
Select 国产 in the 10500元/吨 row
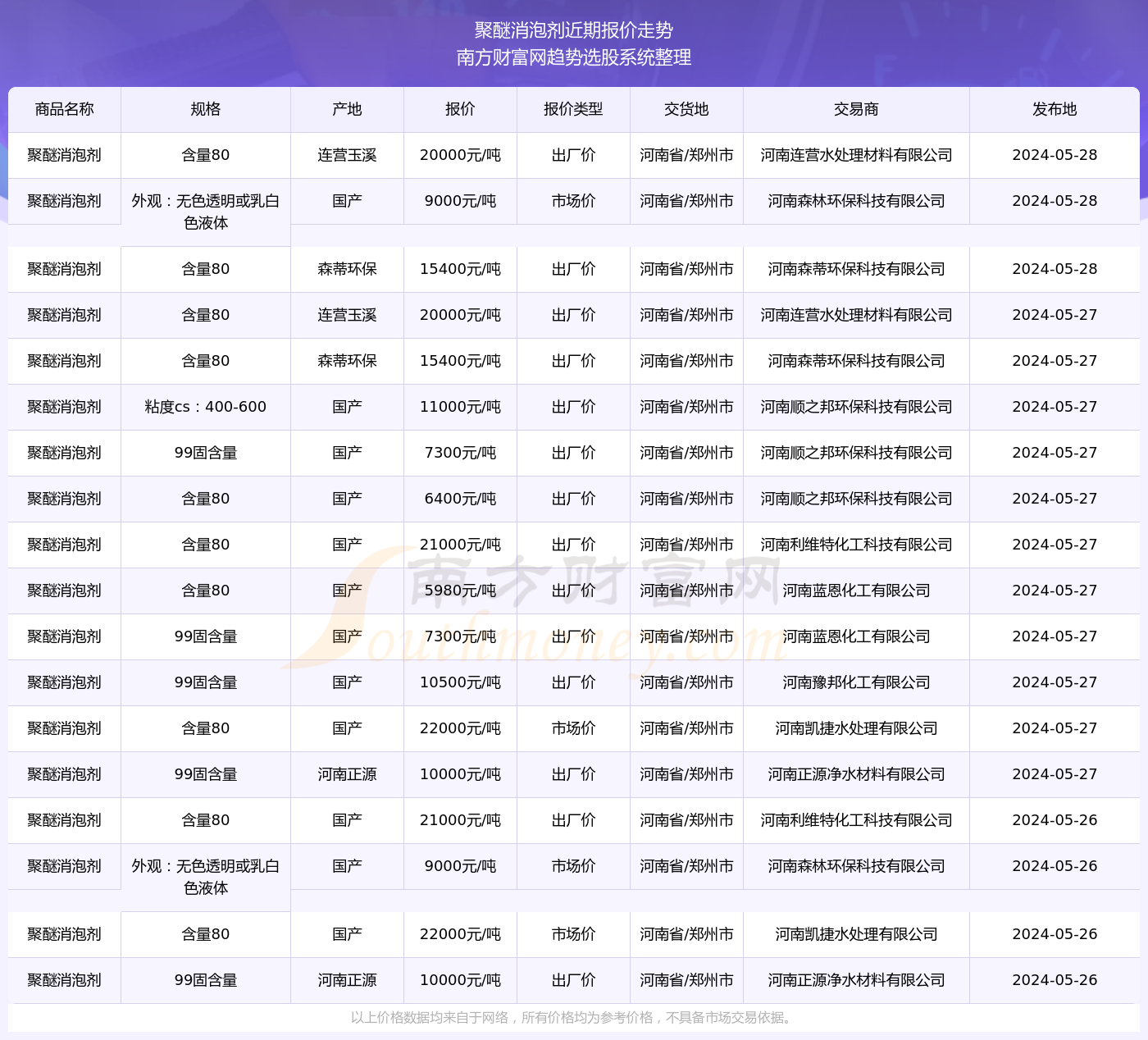pyautogui.click(x=347, y=682)
